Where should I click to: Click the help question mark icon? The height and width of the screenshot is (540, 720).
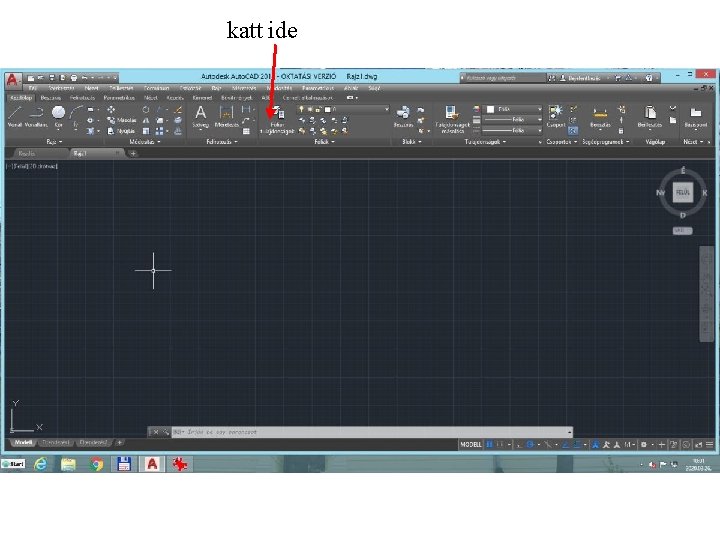[649, 78]
